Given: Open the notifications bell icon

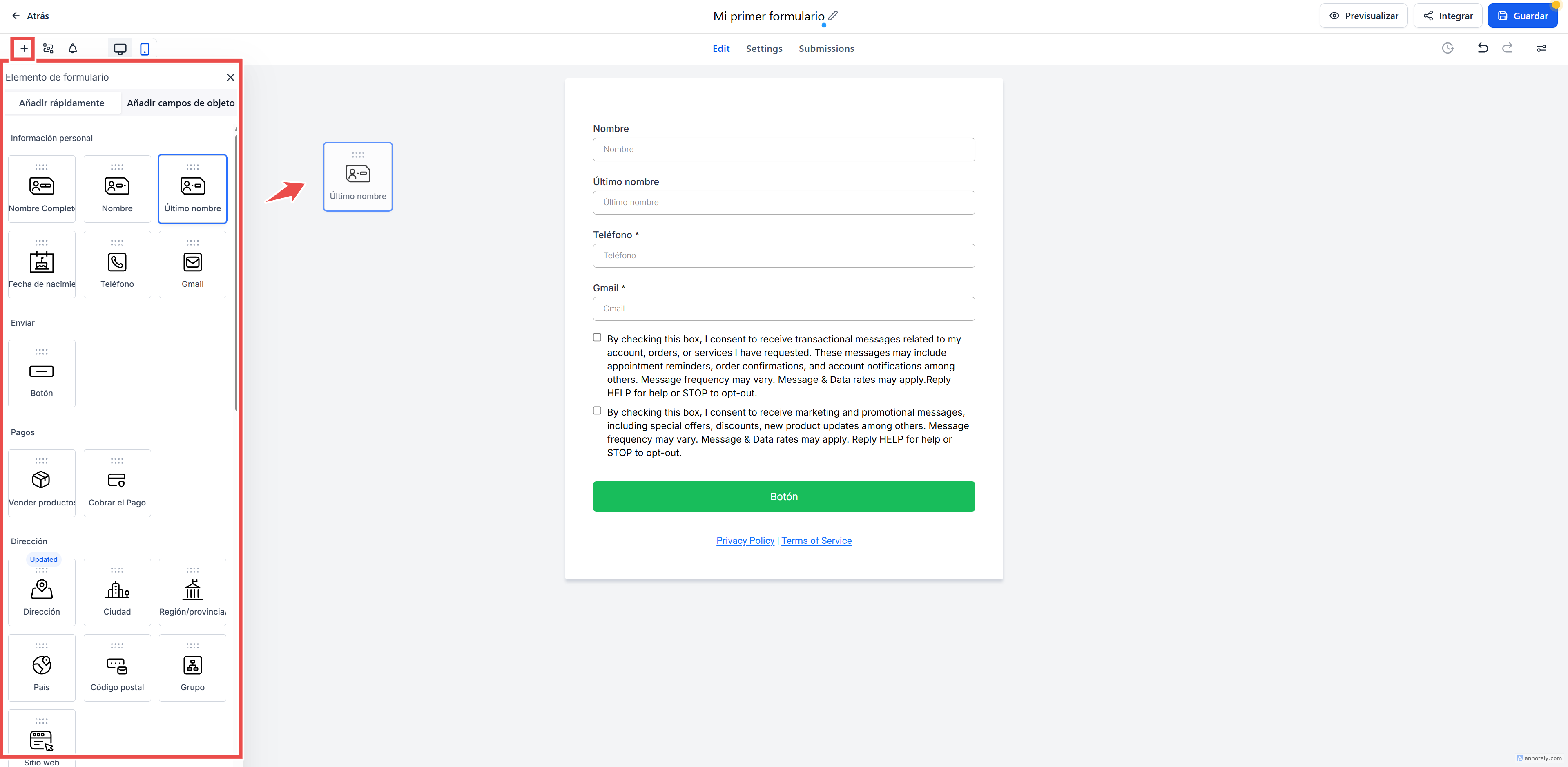Looking at the screenshot, I should [73, 49].
